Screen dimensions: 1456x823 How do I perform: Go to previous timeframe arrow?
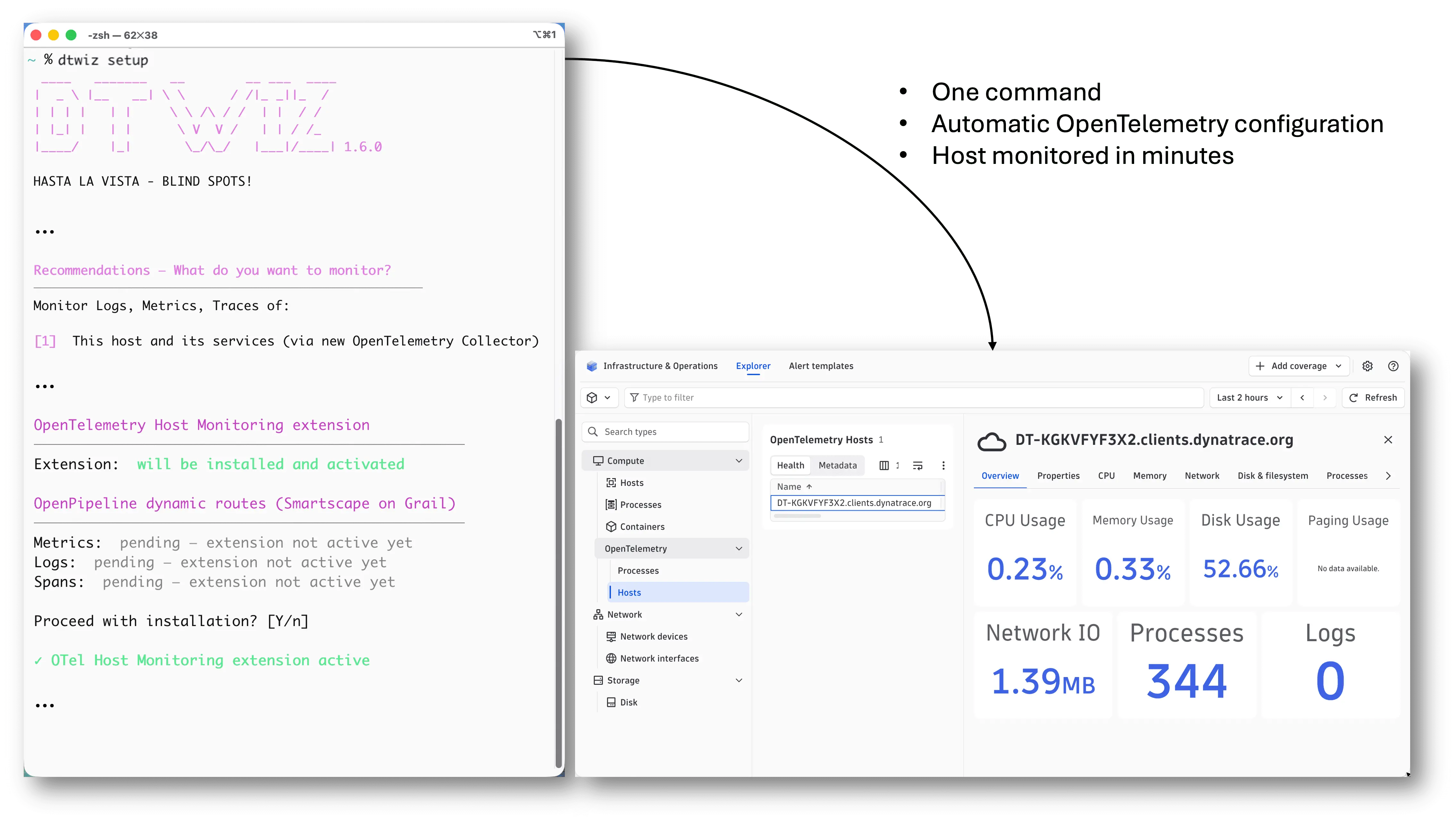pyautogui.click(x=1302, y=398)
